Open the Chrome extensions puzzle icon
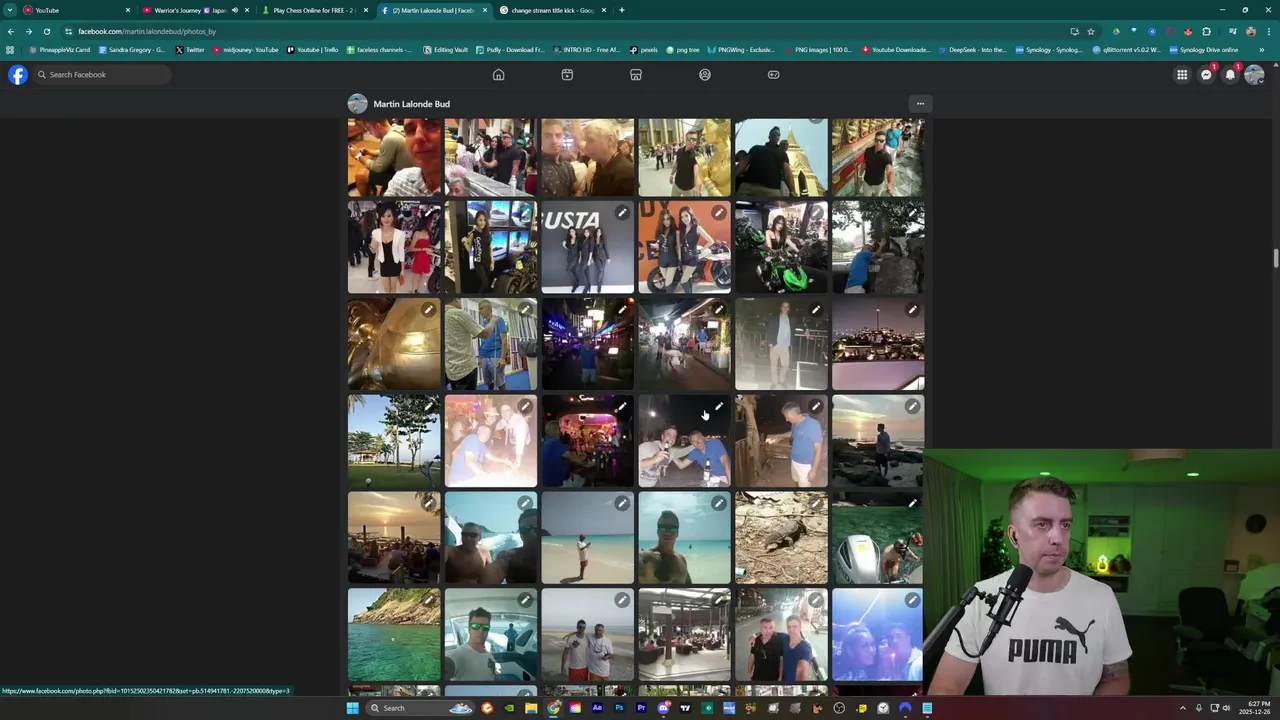Image resolution: width=1280 pixels, height=720 pixels. (1206, 31)
